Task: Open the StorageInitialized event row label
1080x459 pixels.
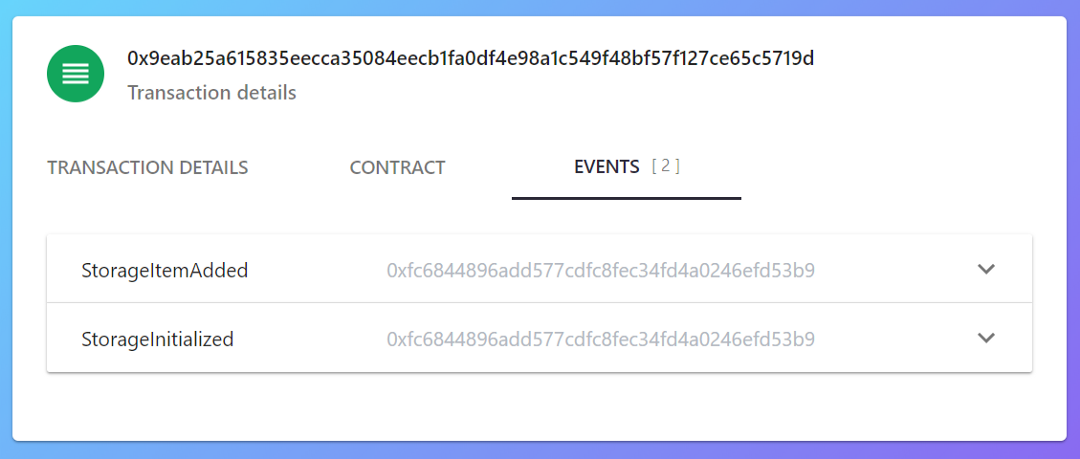Action: point(158,339)
